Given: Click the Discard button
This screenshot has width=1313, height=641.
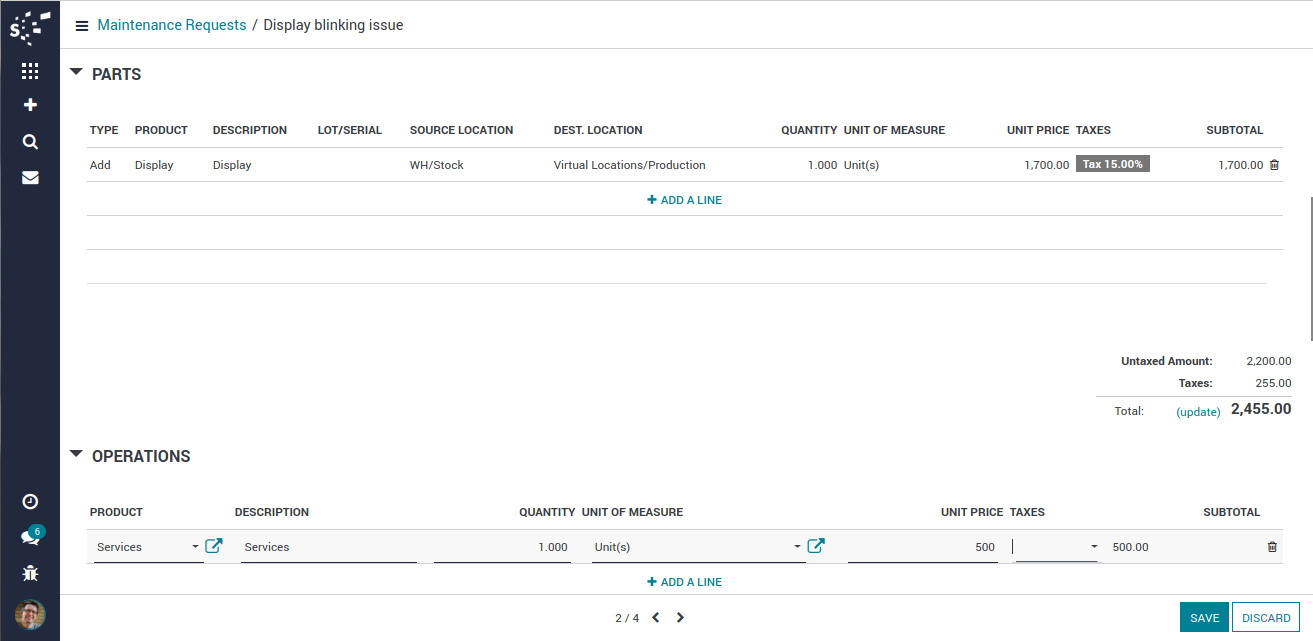Looking at the screenshot, I should click(1266, 618).
